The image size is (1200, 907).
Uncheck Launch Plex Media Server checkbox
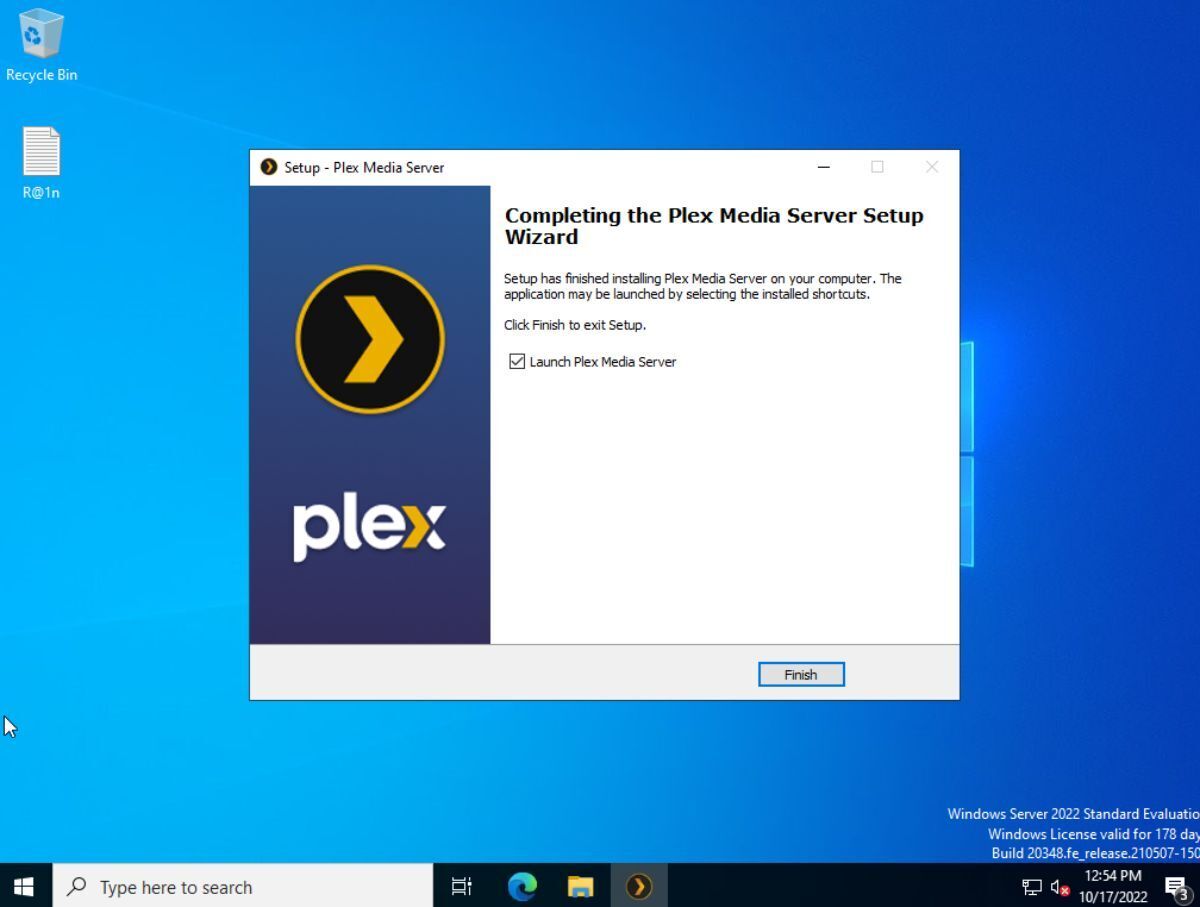(x=517, y=362)
